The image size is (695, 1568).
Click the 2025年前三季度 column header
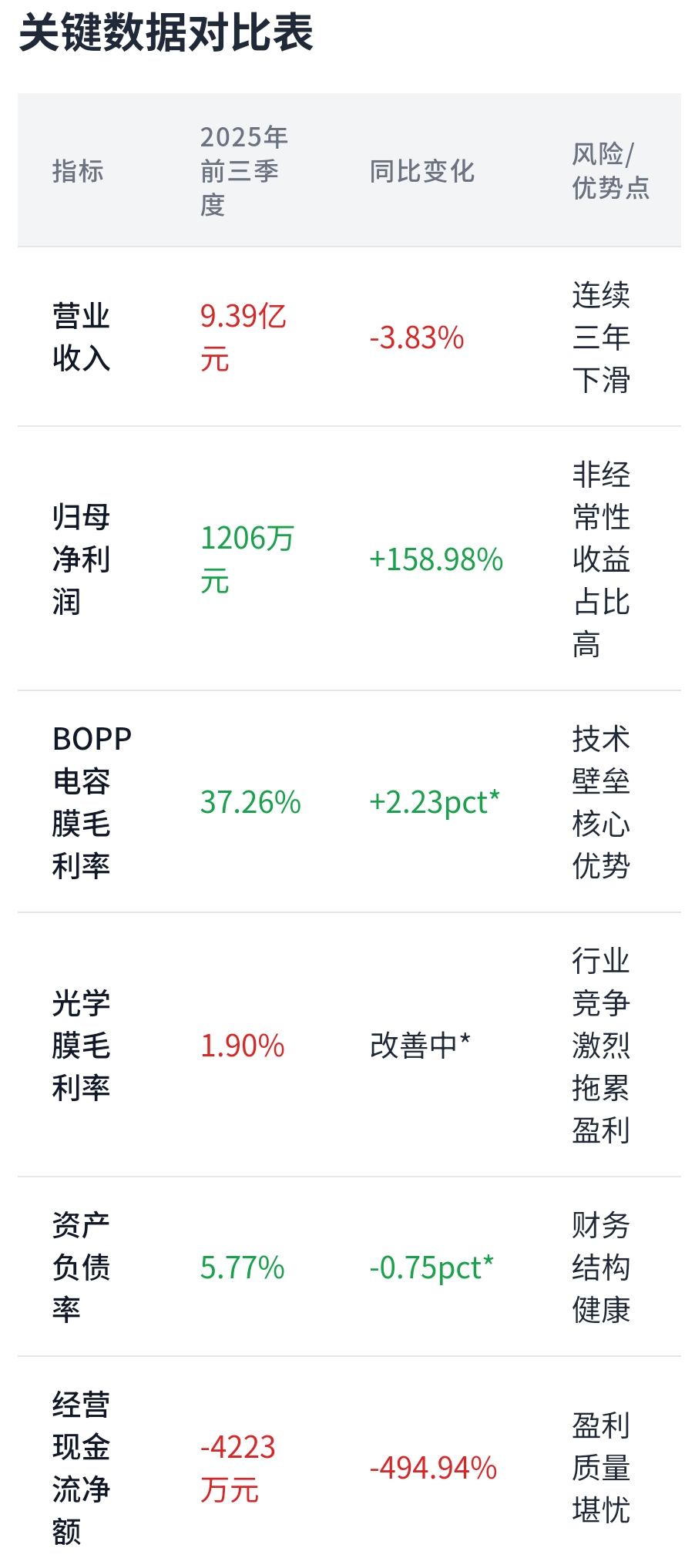[244, 171]
